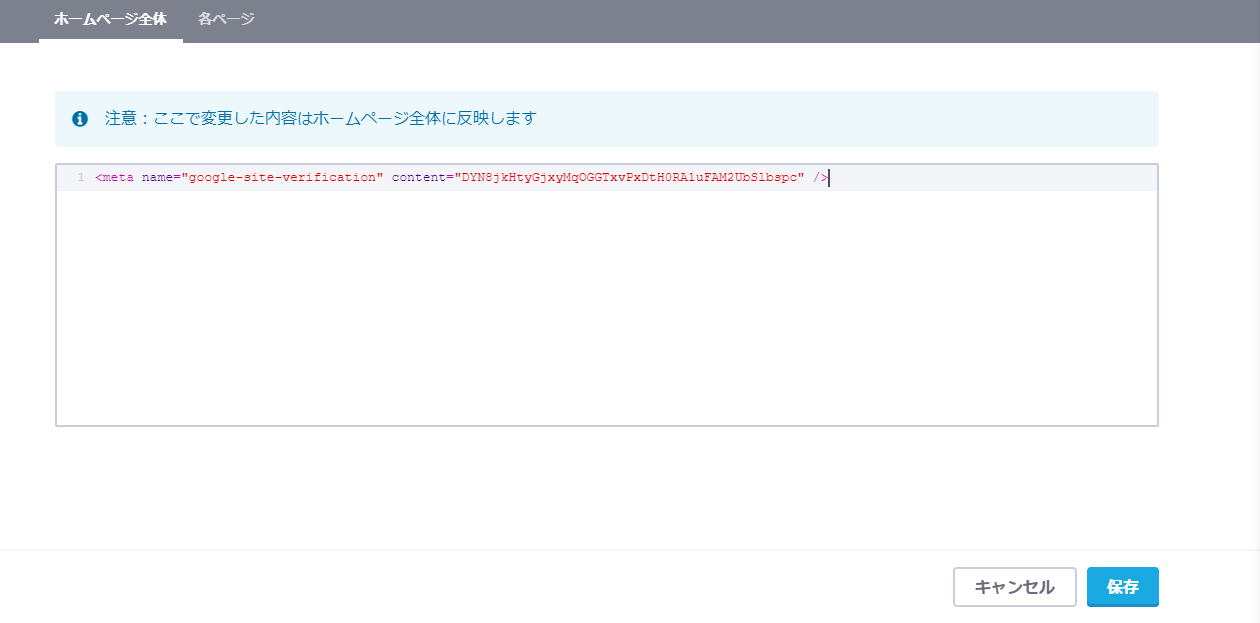Switch to the ホームページ全体 tab

pos(110,19)
